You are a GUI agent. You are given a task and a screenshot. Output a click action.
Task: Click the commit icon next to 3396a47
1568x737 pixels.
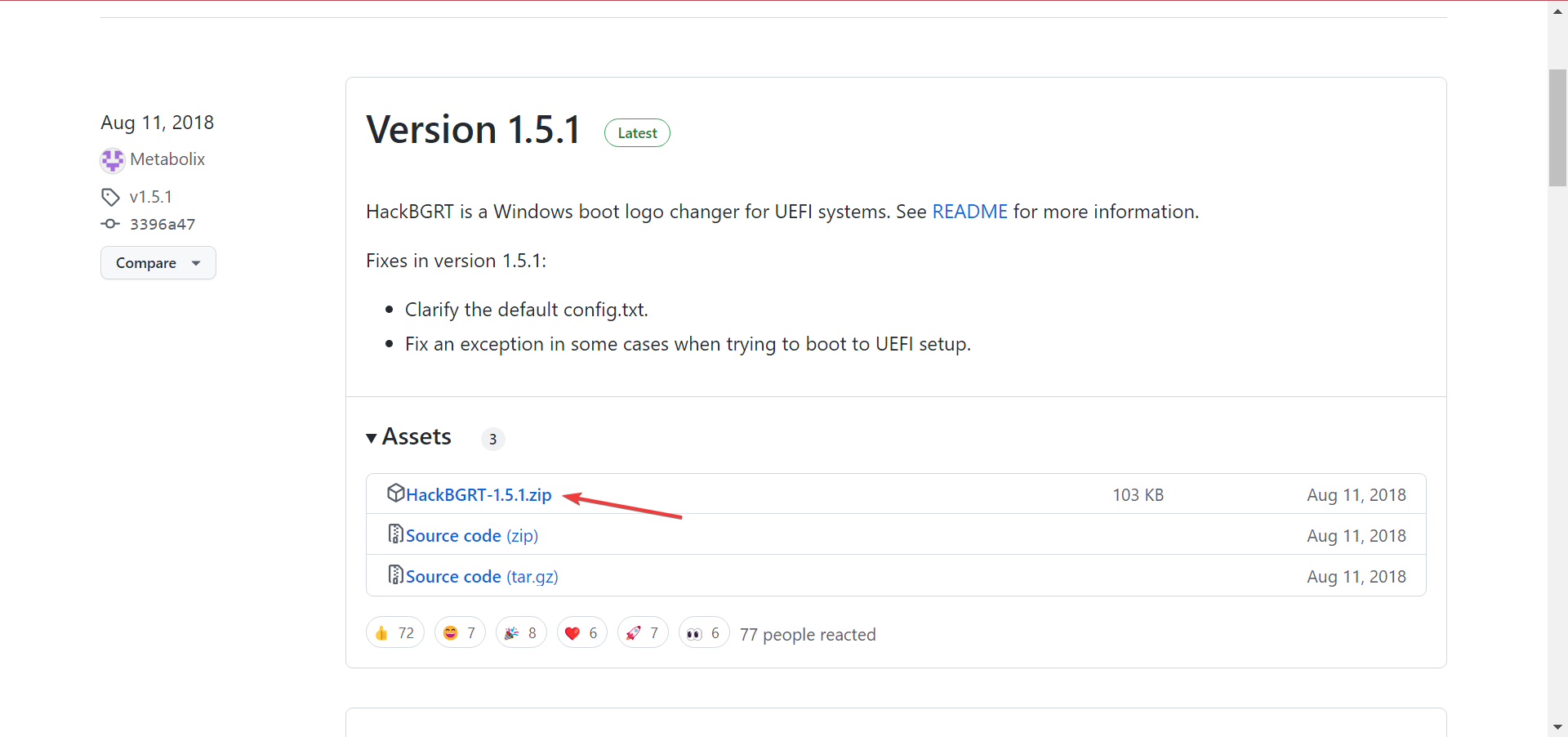click(110, 224)
